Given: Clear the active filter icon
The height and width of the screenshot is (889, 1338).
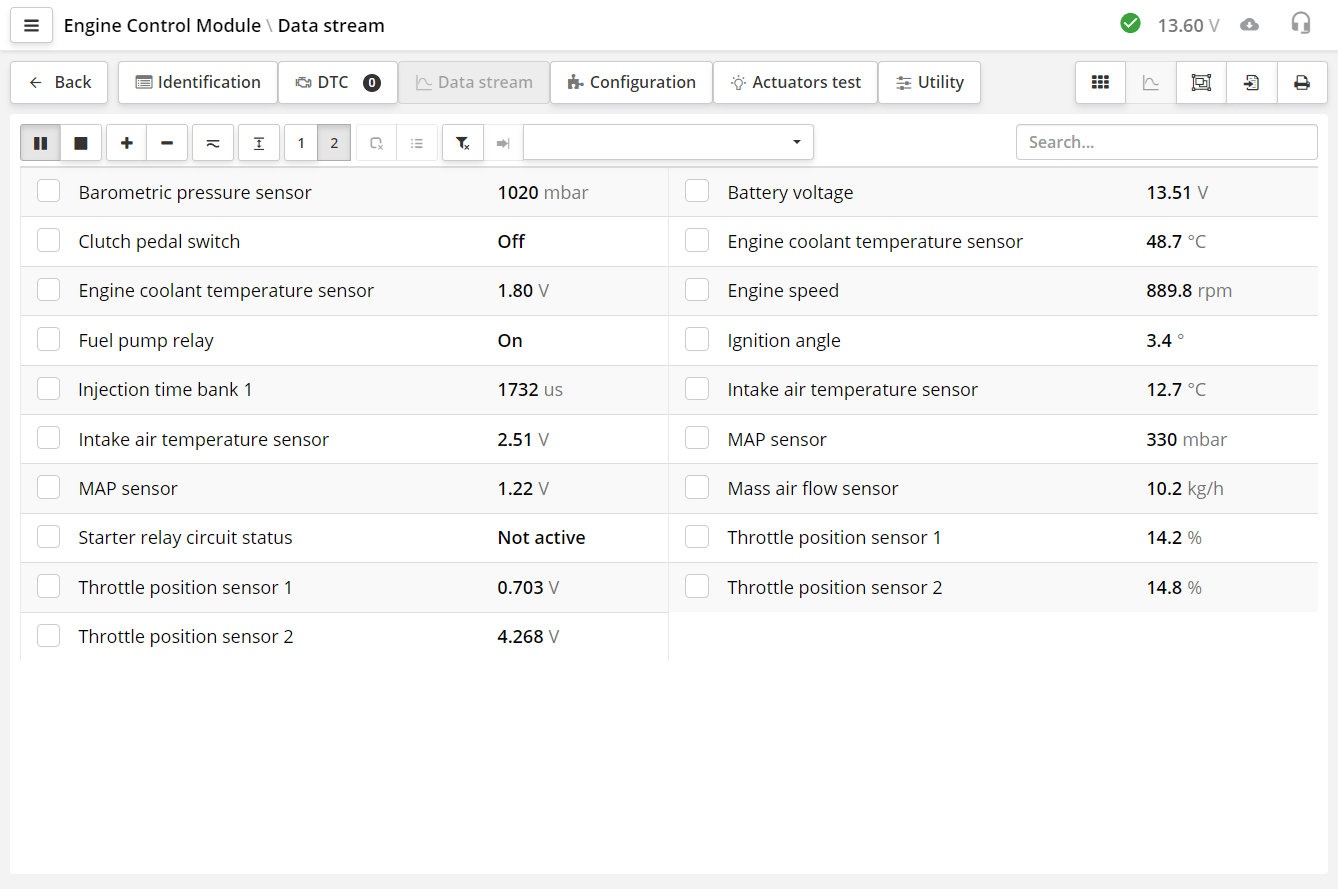Looking at the screenshot, I should click(462, 142).
